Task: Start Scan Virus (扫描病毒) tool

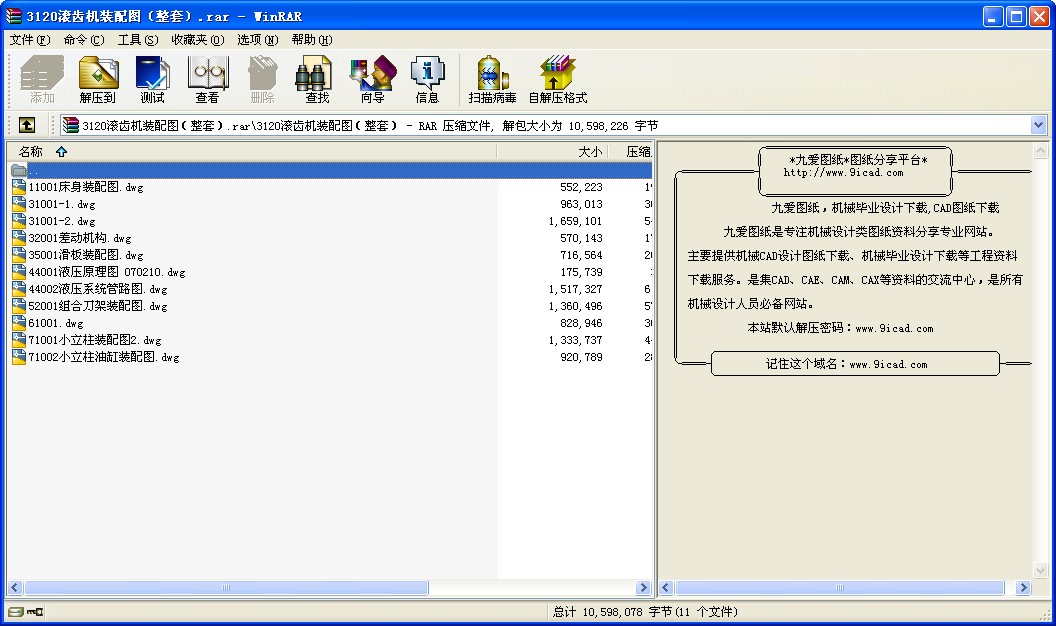Action: pos(492,79)
